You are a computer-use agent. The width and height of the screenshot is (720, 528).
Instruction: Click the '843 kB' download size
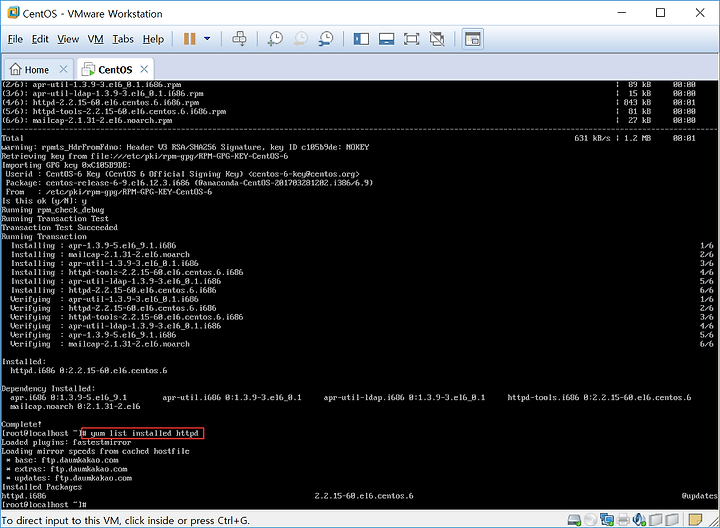tap(637, 102)
